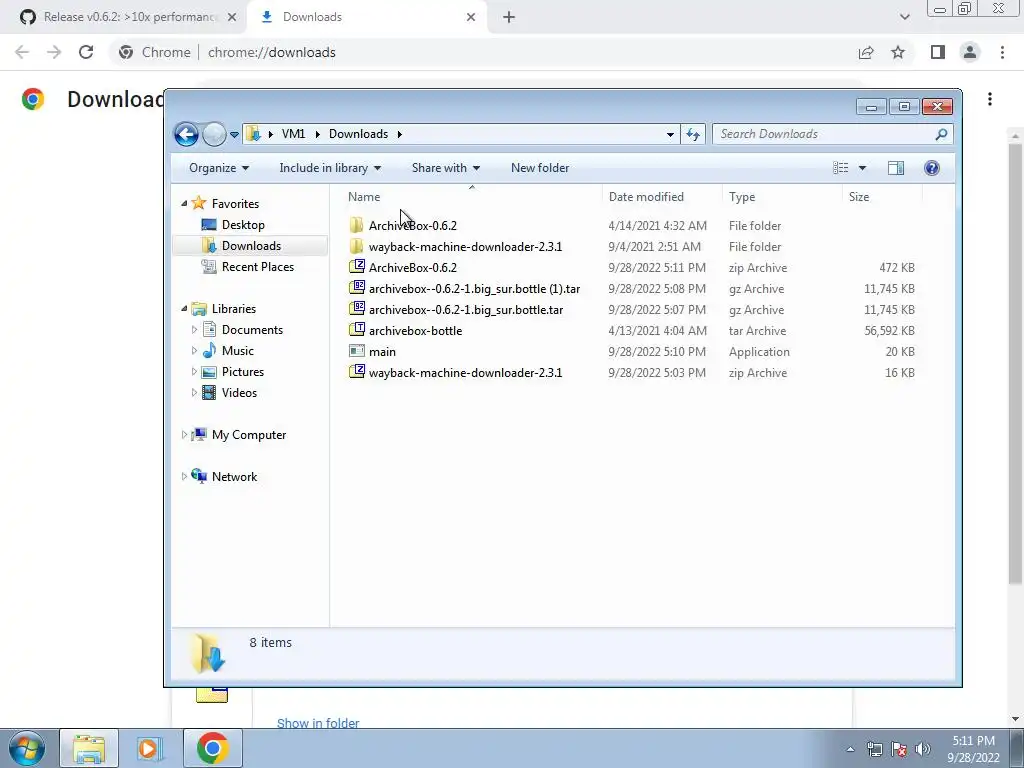Open the recent locations arrow beside the forward button

[234, 135]
